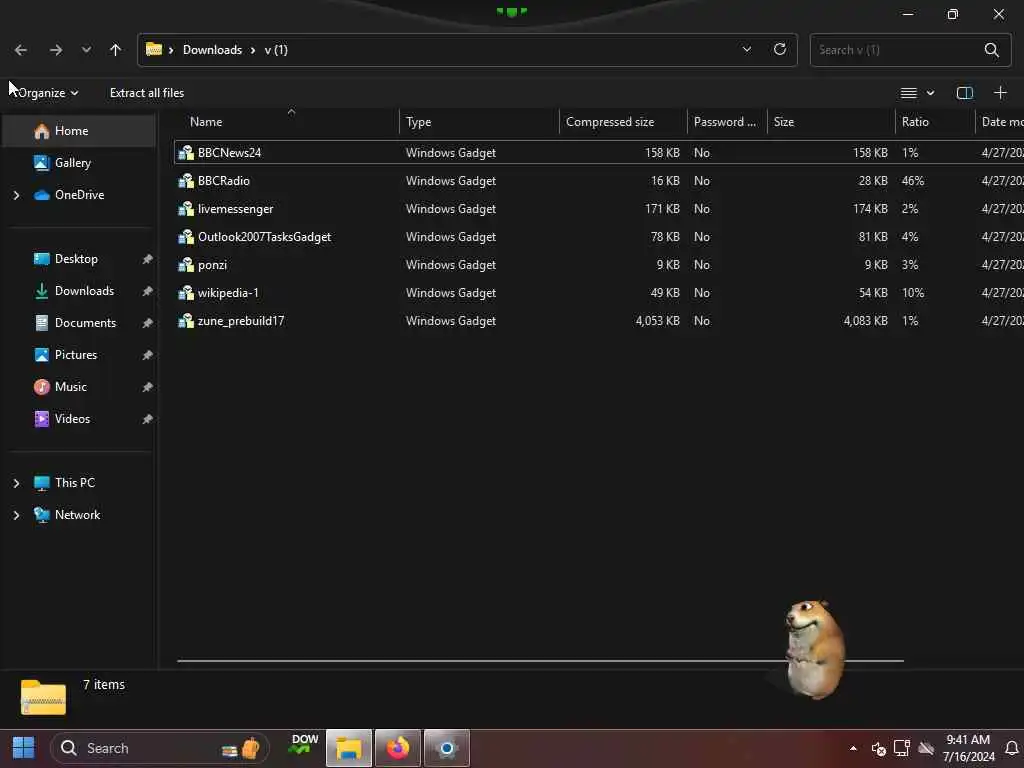Click the v (1) path segment

(x=276, y=50)
